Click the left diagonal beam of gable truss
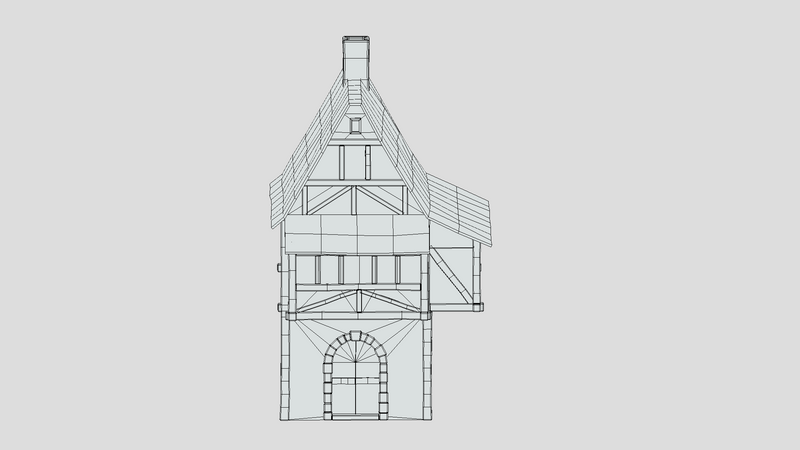This screenshot has width=800, height=450. pos(329,199)
